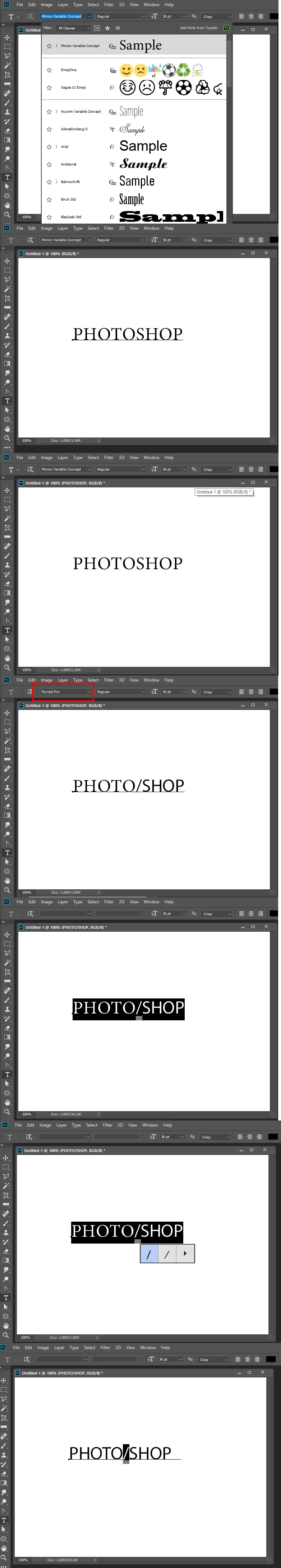Toggle the star next to Segoe UI Emoji
Screen dimensions: 281x1568
[x=49, y=88]
